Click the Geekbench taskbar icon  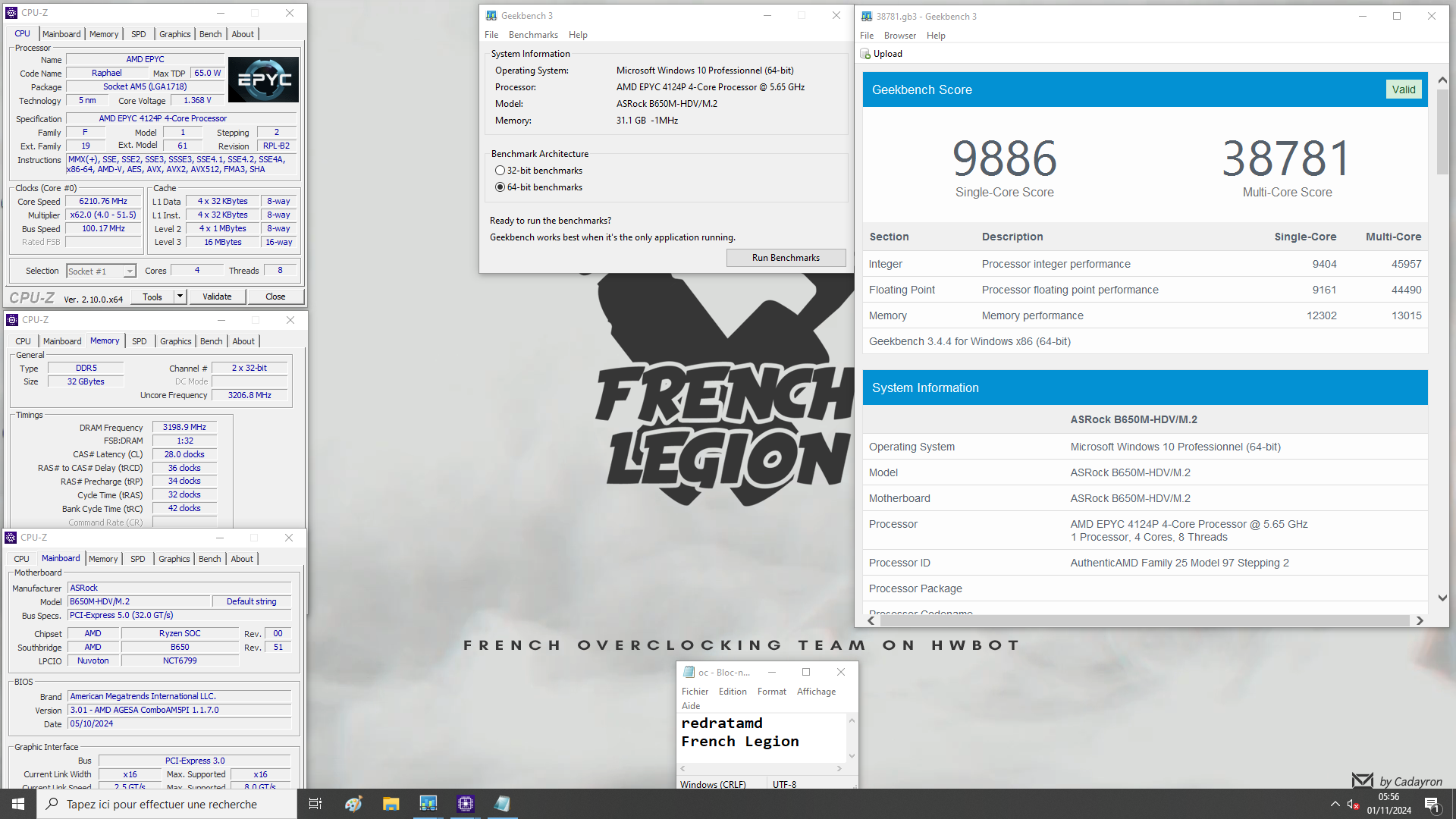[428, 804]
